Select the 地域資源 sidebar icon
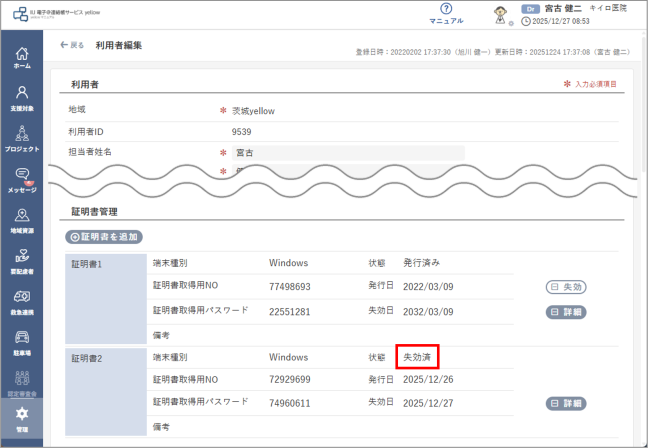This screenshot has width=648, height=448. point(21,220)
